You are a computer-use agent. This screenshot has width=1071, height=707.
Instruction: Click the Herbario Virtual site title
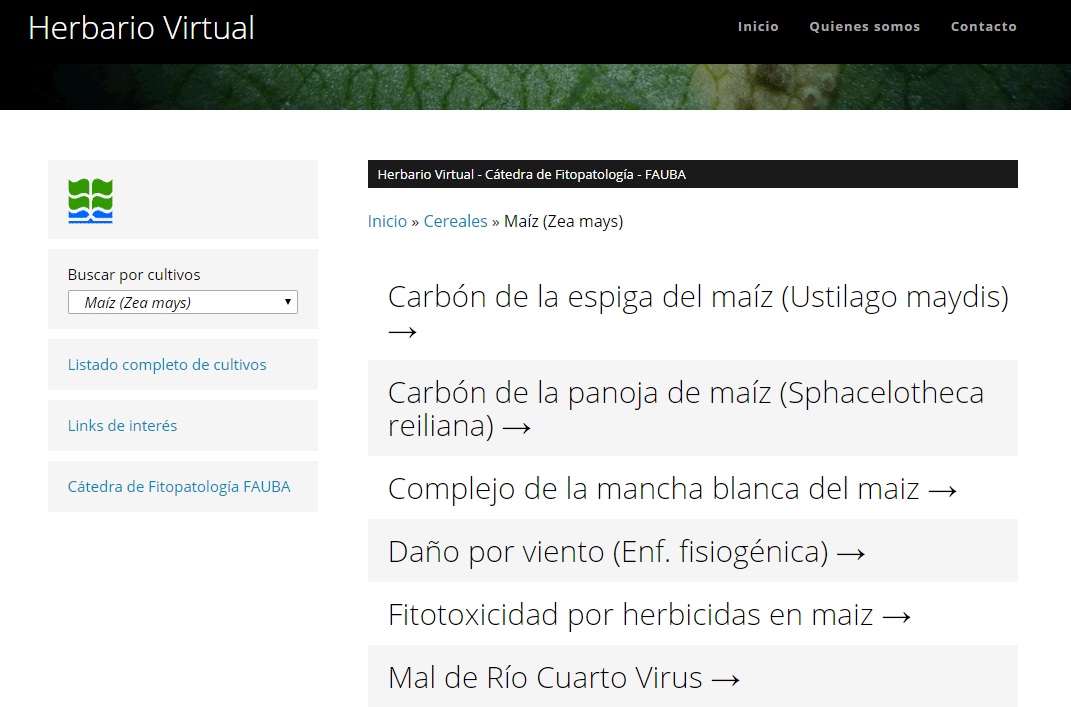coord(141,28)
